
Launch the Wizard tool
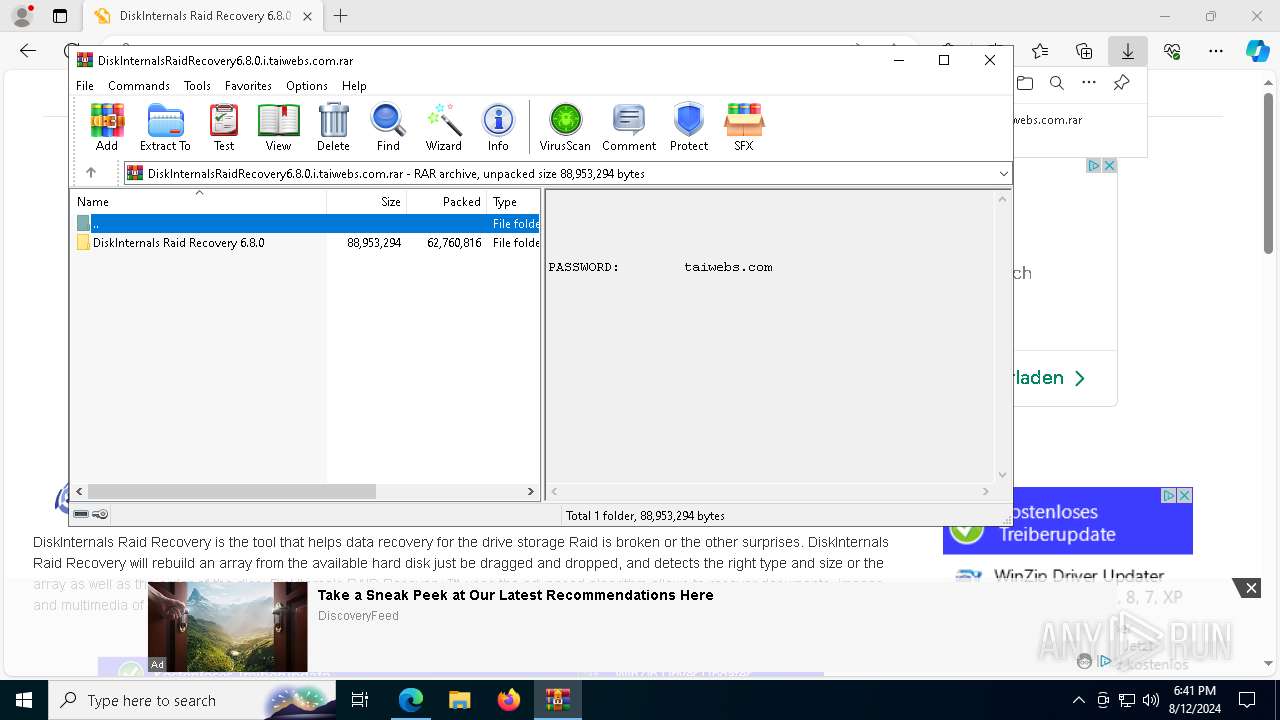[443, 127]
